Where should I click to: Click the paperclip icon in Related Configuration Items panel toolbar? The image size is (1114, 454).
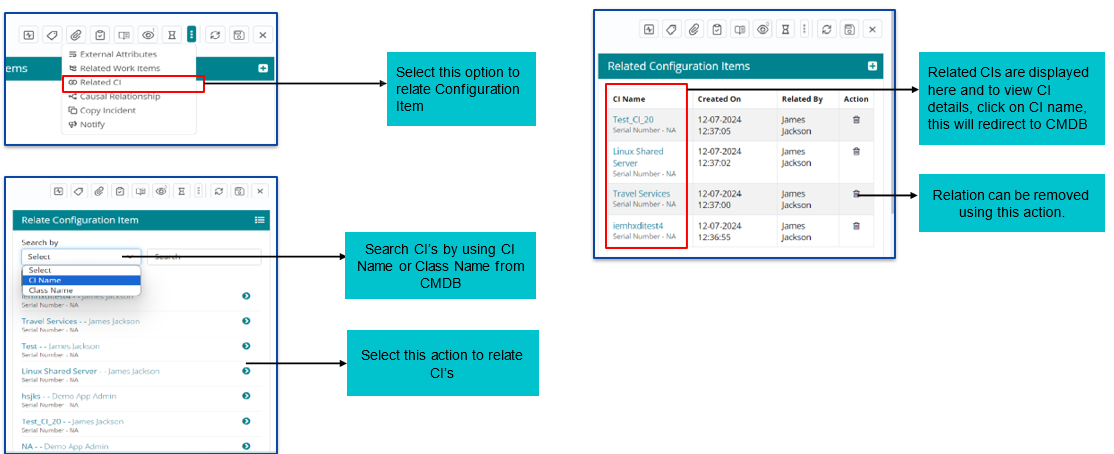[x=694, y=29]
